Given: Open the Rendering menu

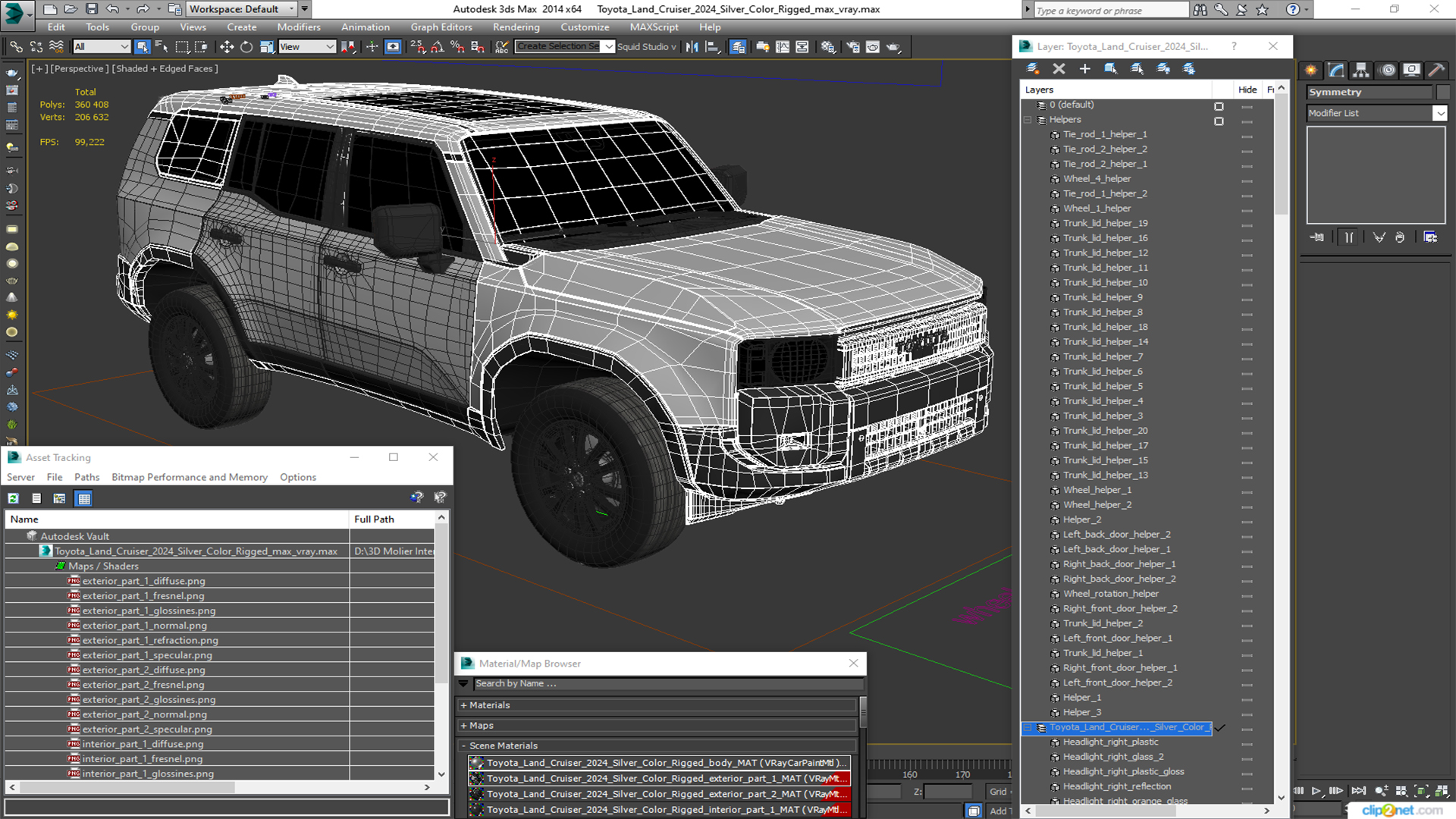Looking at the screenshot, I should coord(516,27).
